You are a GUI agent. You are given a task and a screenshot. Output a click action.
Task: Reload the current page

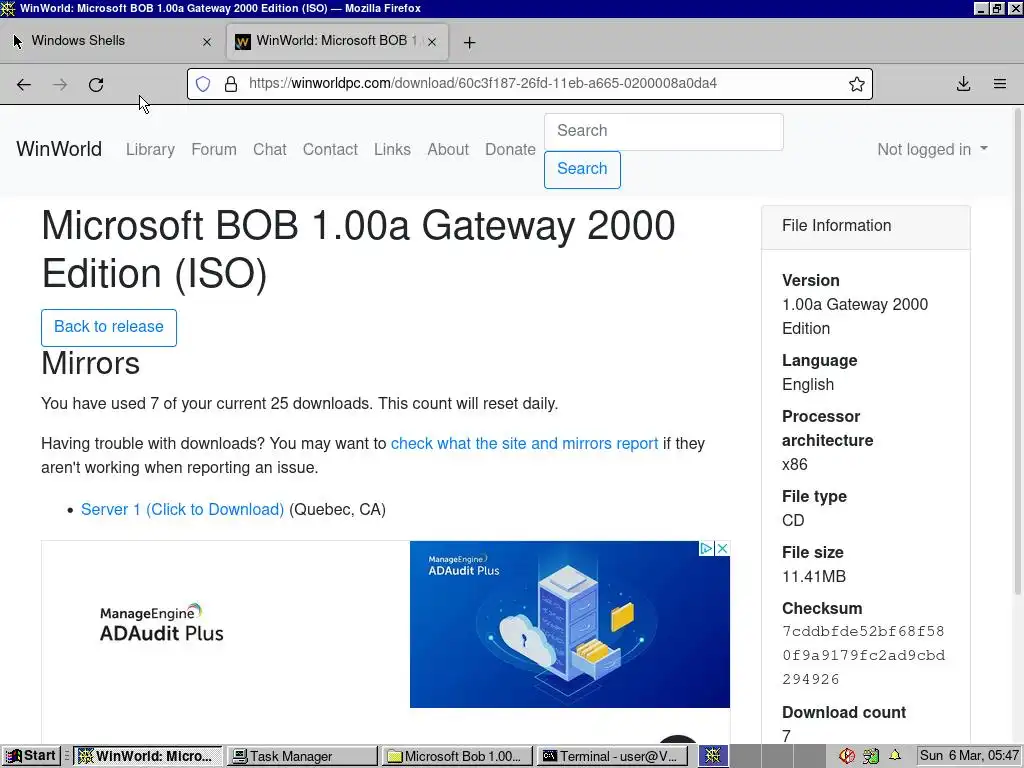point(96,85)
